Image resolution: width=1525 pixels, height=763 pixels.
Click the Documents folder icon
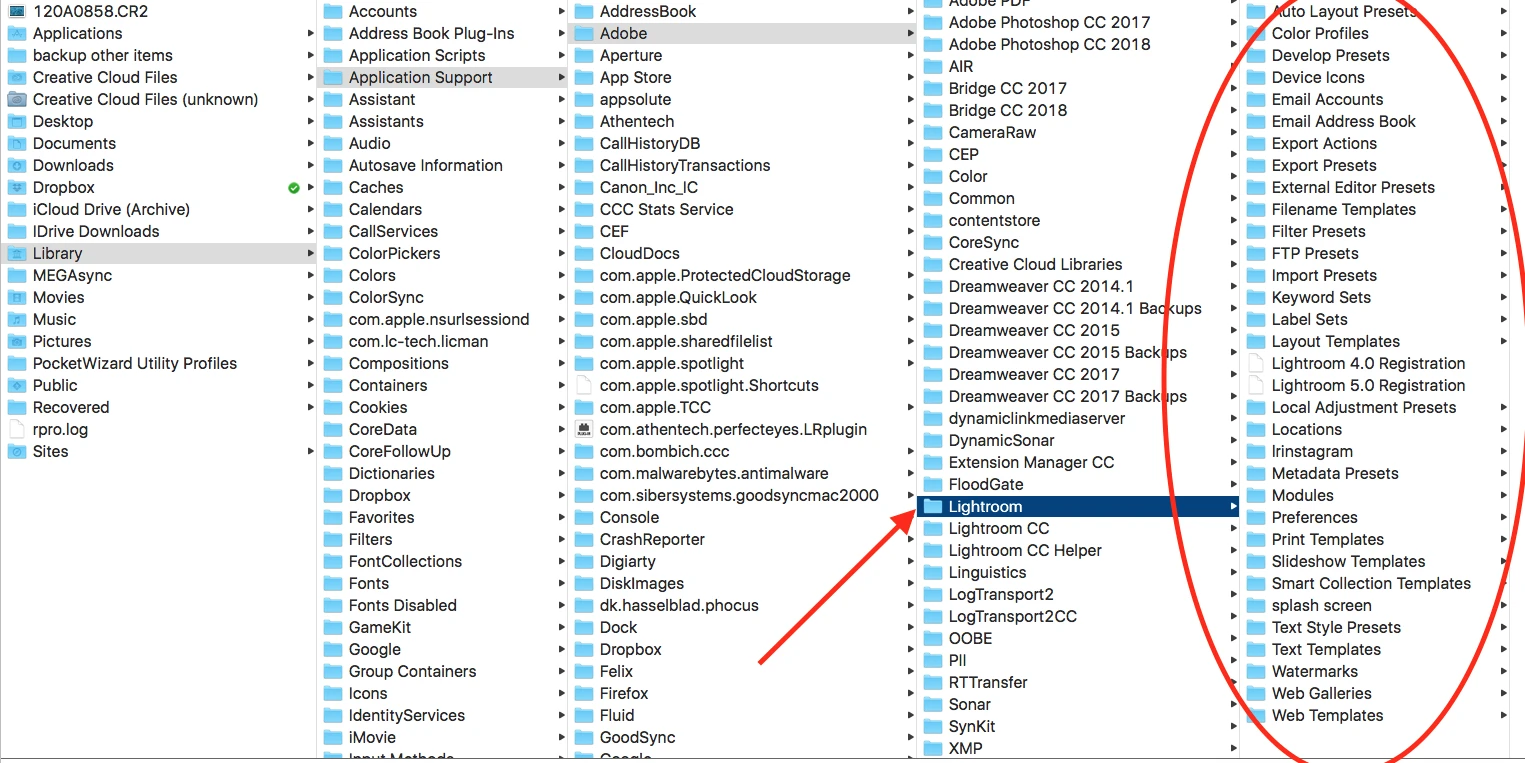coord(16,143)
